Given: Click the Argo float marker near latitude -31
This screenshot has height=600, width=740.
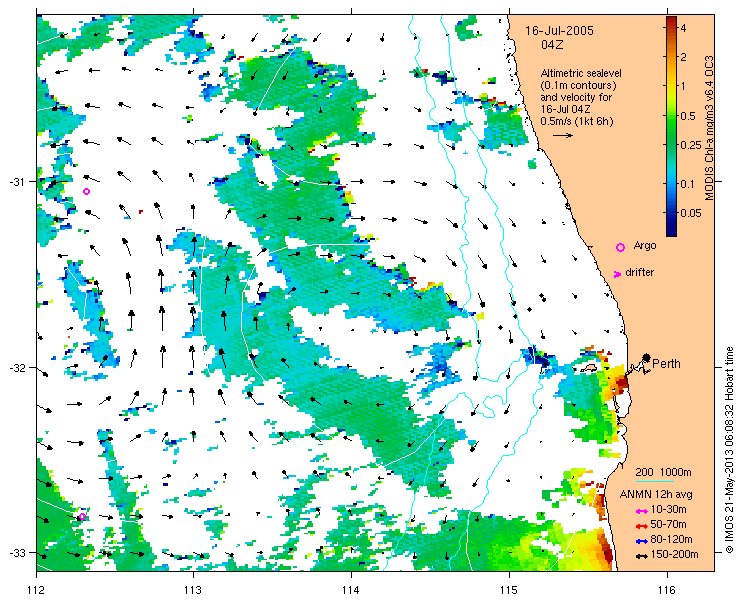Looking at the screenshot, I should [86, 191].
